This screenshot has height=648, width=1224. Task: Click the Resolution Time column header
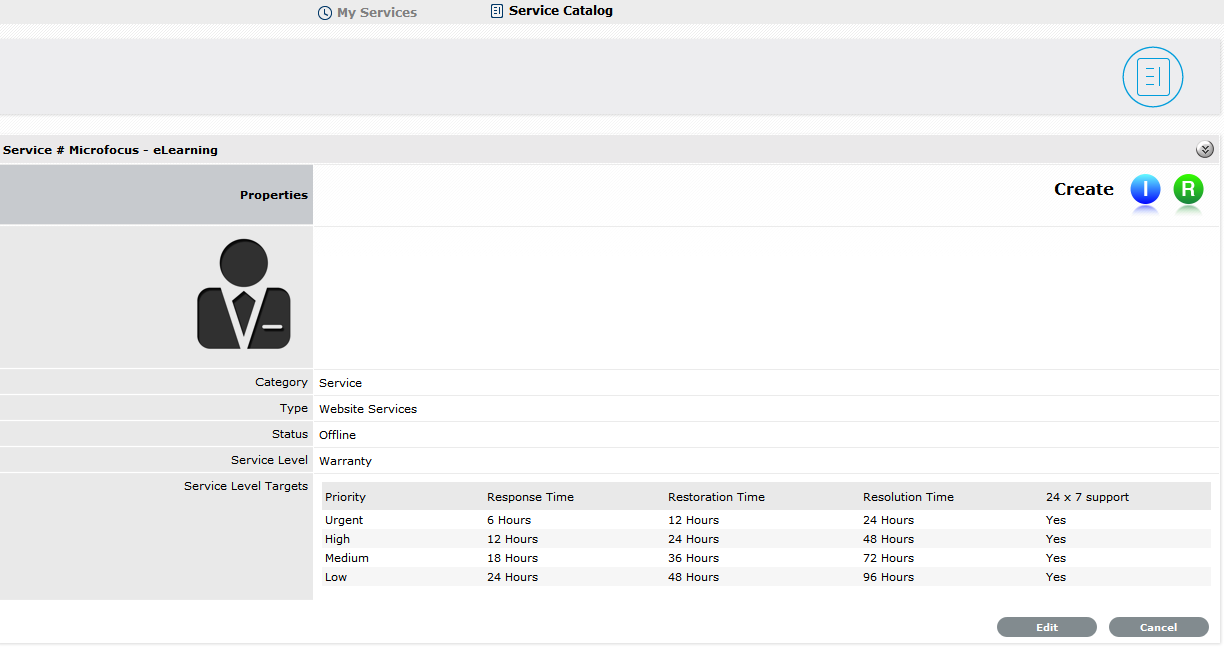click(908, 497)
